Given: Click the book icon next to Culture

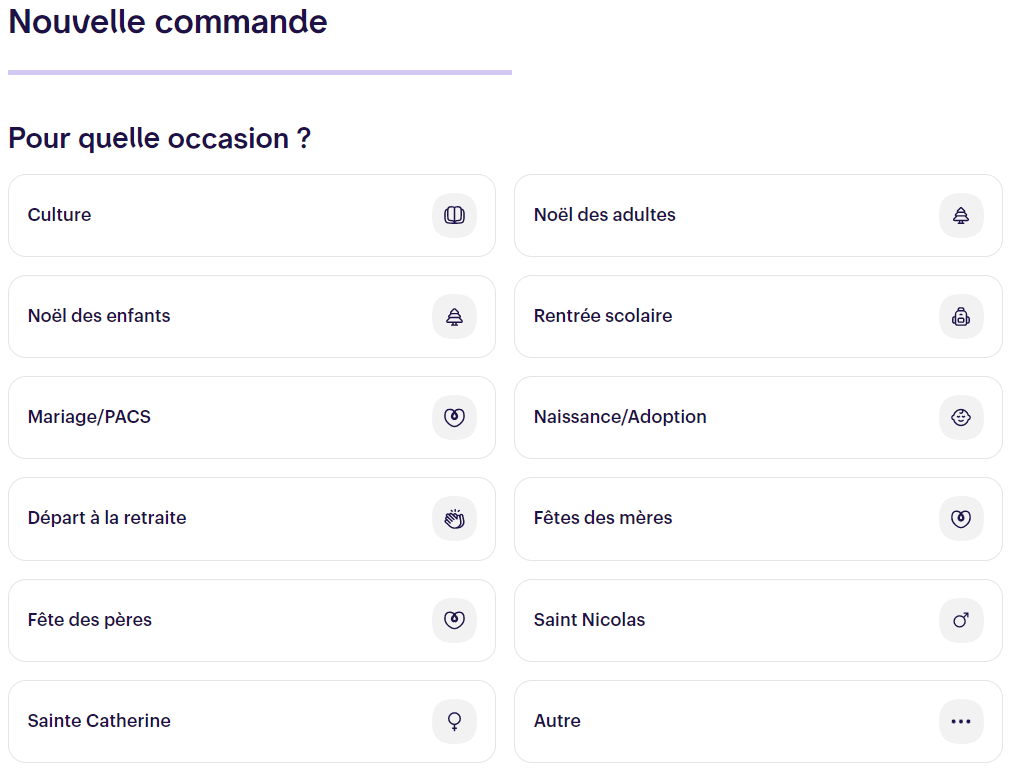Looking at the screenshot, I should [x=455, y=215].
